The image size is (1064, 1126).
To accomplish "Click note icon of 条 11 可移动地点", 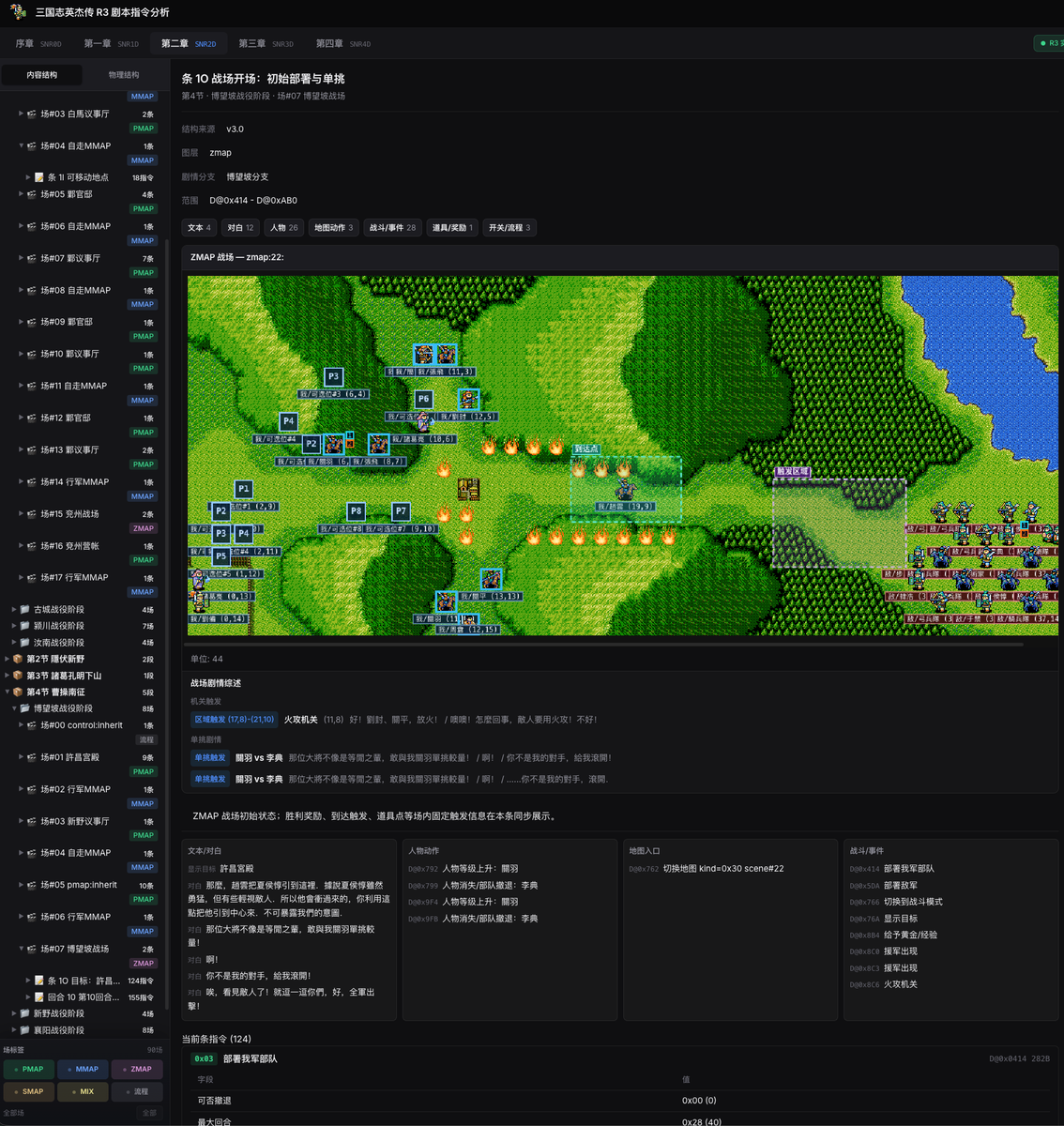I will pyautogui.click(x=39, y=177).
